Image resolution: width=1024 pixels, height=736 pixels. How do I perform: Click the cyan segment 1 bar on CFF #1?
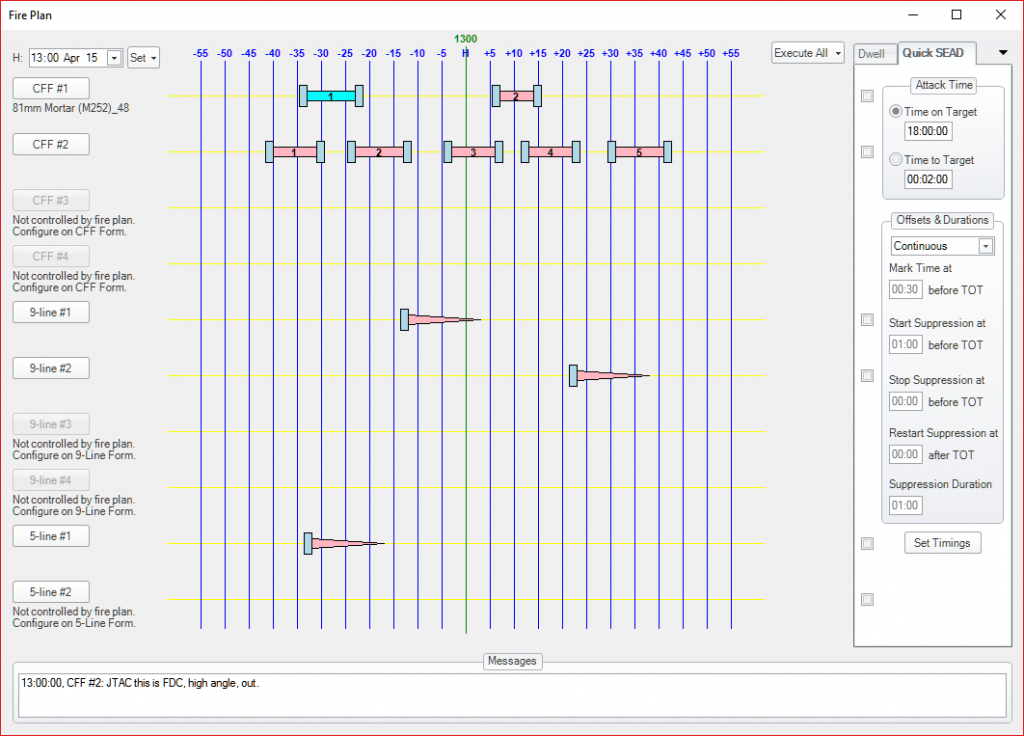(330, 96)
